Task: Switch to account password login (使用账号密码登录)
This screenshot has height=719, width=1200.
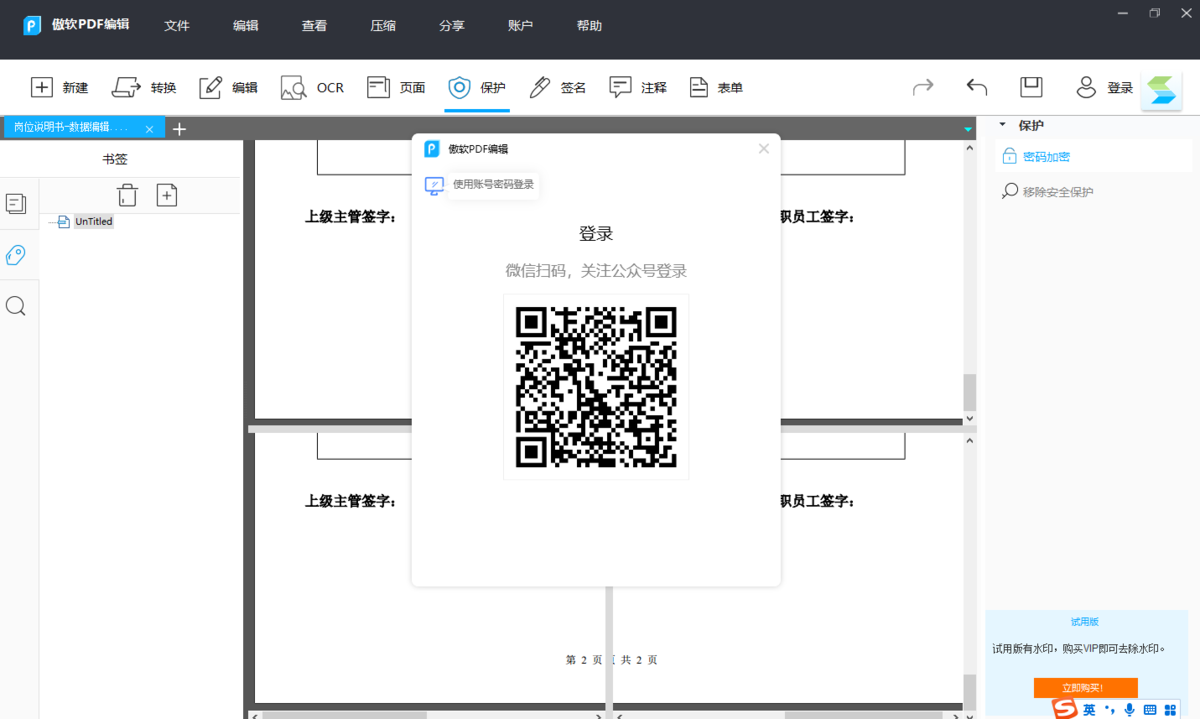Action: pyautogui.click(x=481, y=185)
